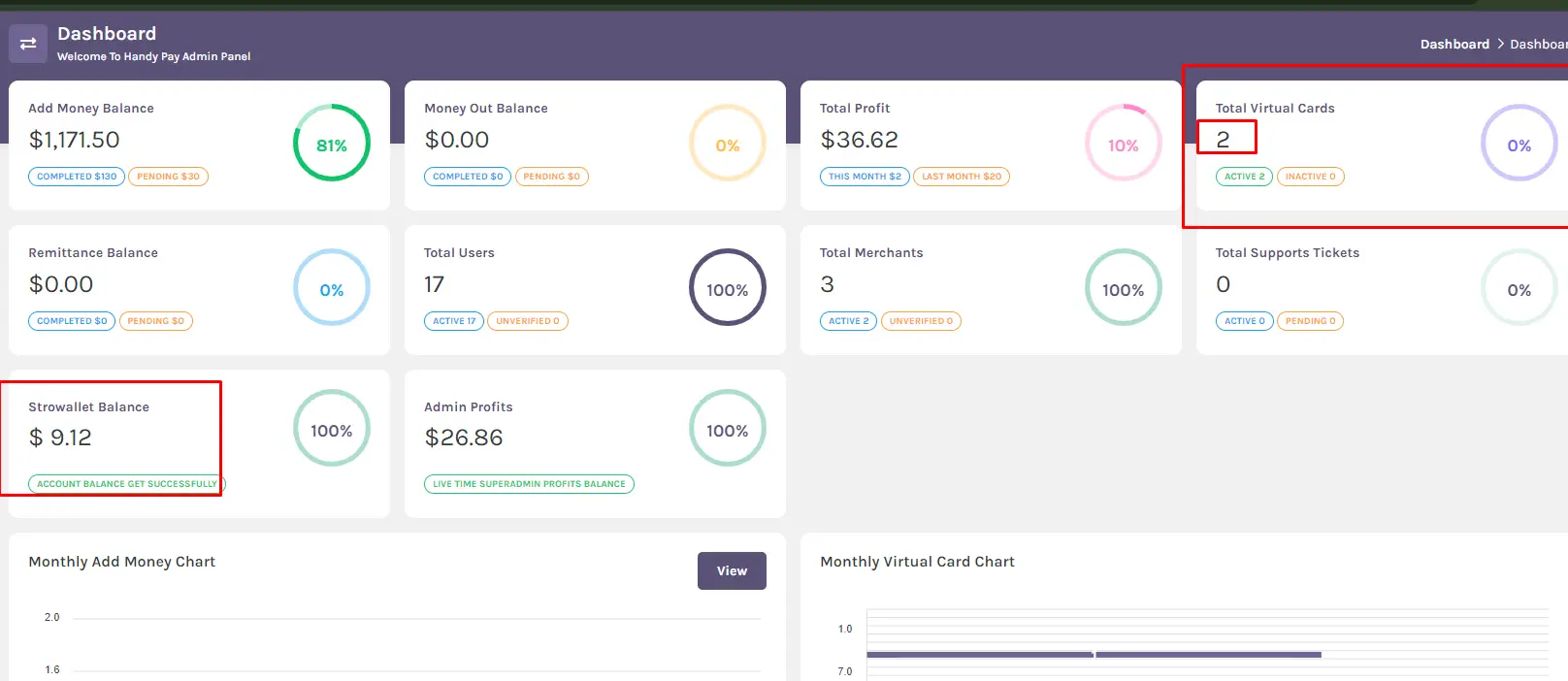Select the Account Balance Get Successfully badge
1568x681 pixels.
127,484
